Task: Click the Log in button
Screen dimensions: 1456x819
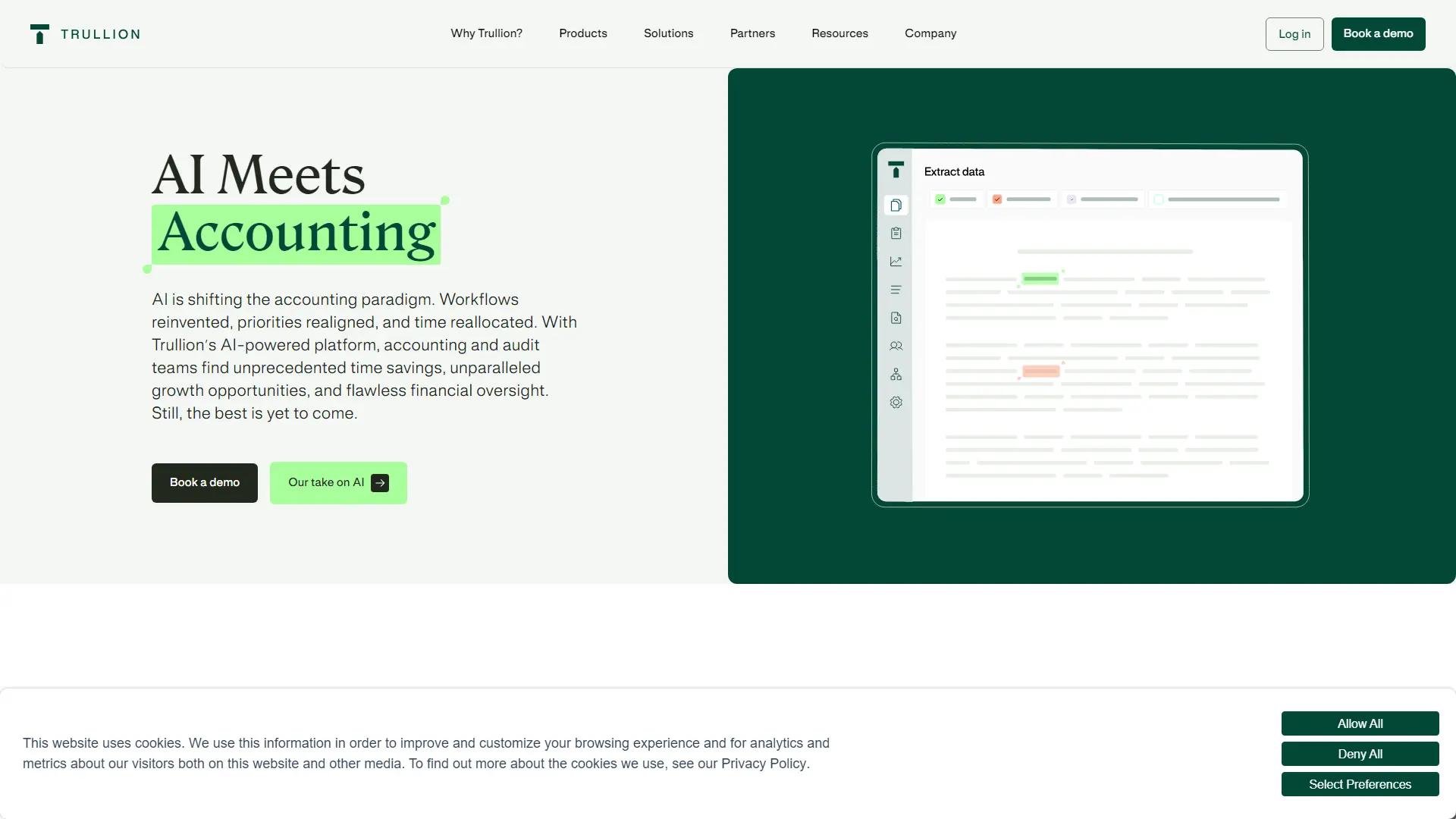Action: [x=1294, y=34]
